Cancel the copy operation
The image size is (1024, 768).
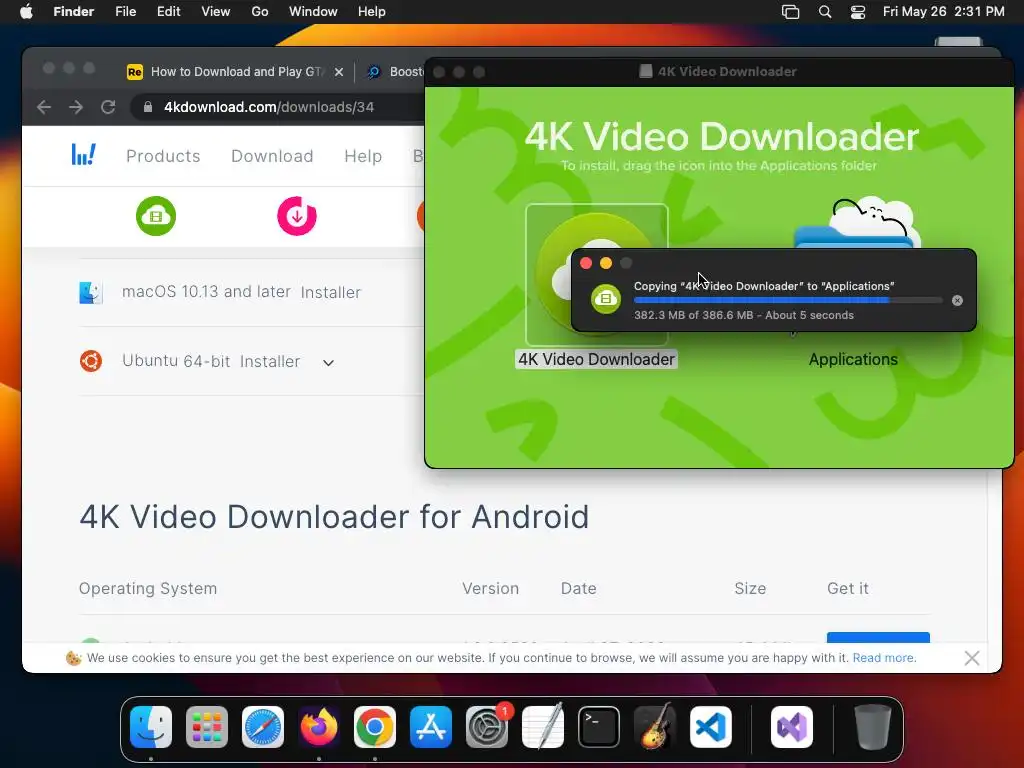tap(957, 300)
